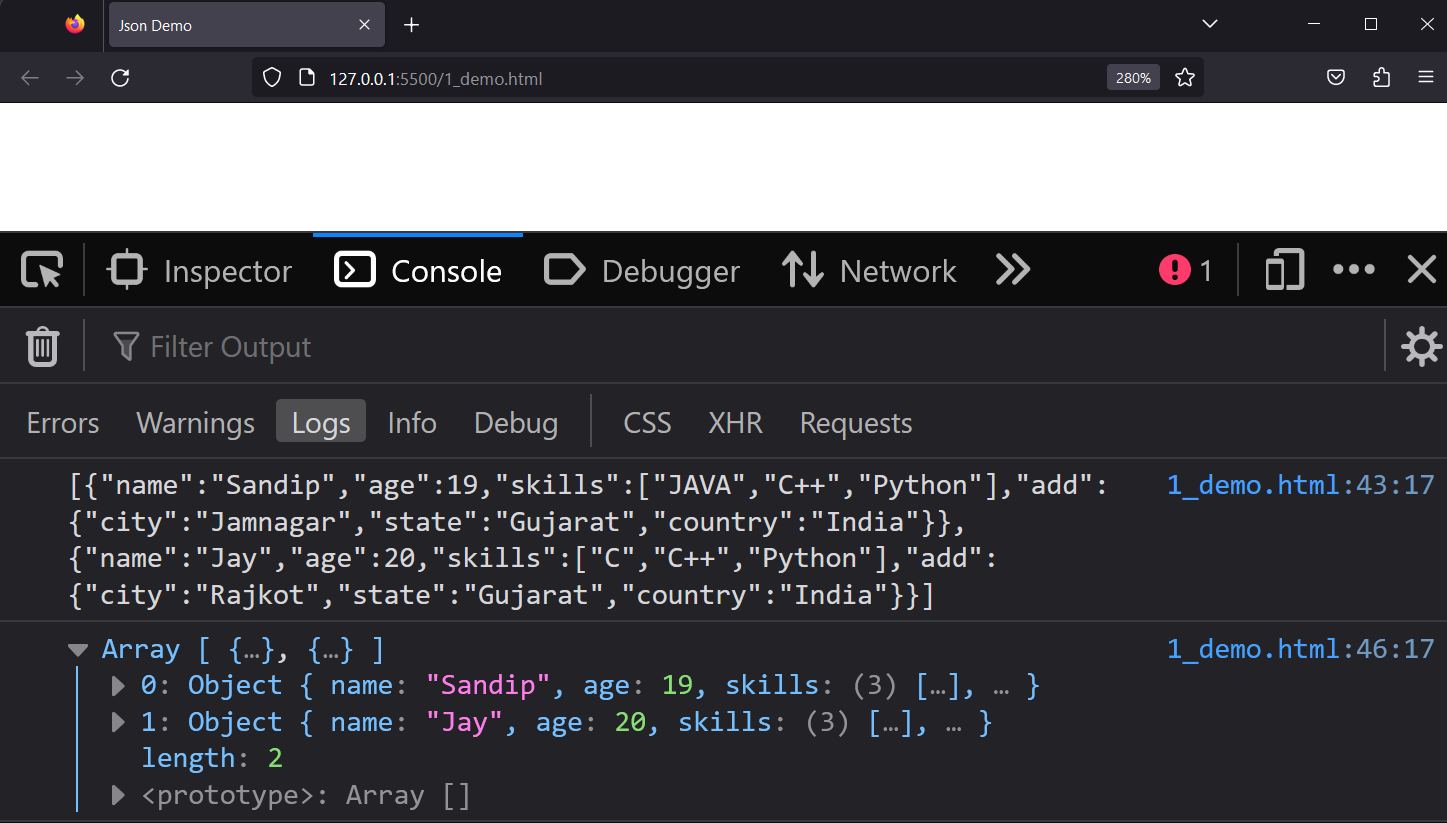Toggle the Logs filter off
Image resolution: width=1447 pixels, height=823 pixels.
pos(321,423)
